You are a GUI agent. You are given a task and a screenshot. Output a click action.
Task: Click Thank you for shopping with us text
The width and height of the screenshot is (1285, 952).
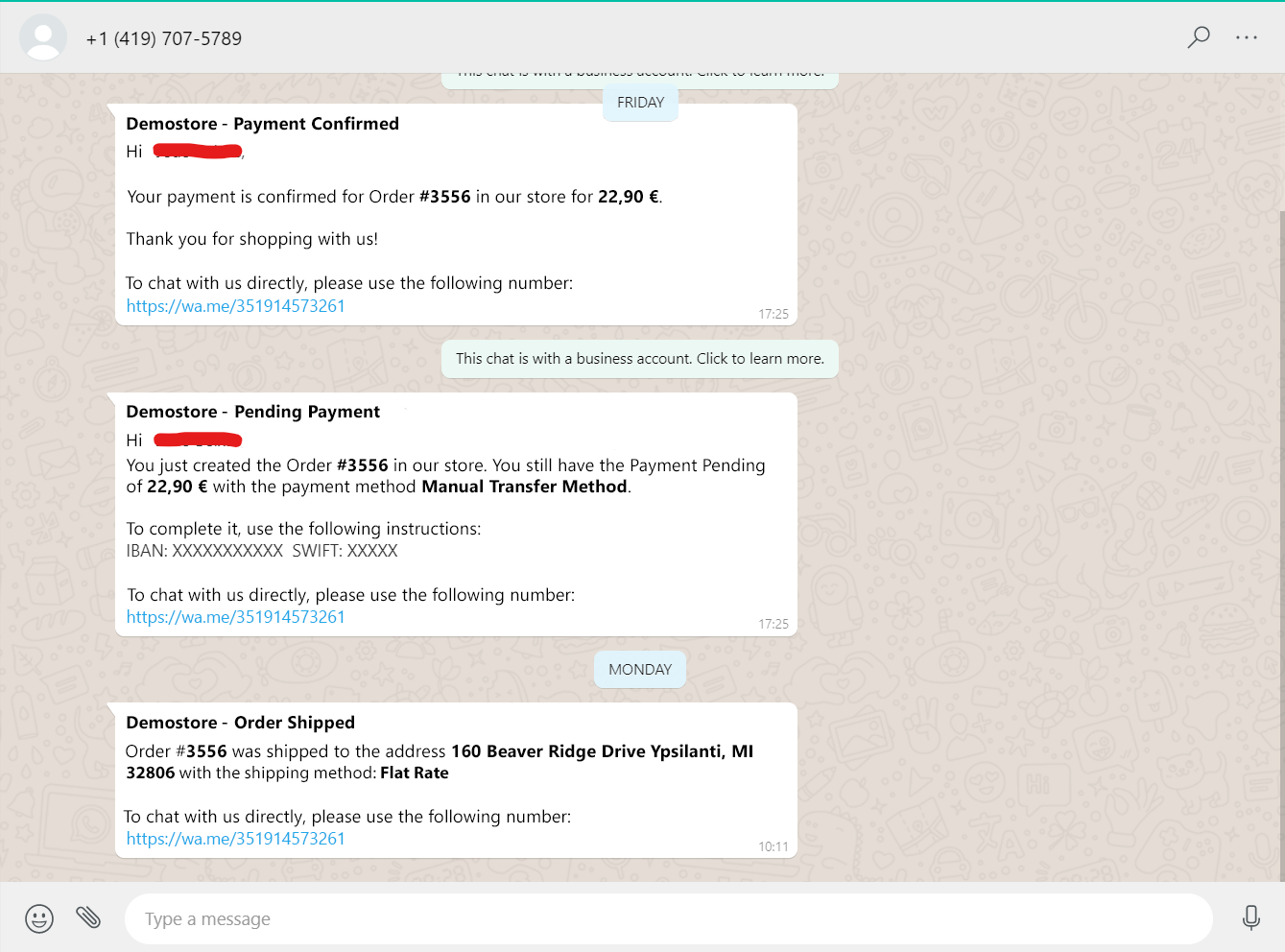(252, 239)
